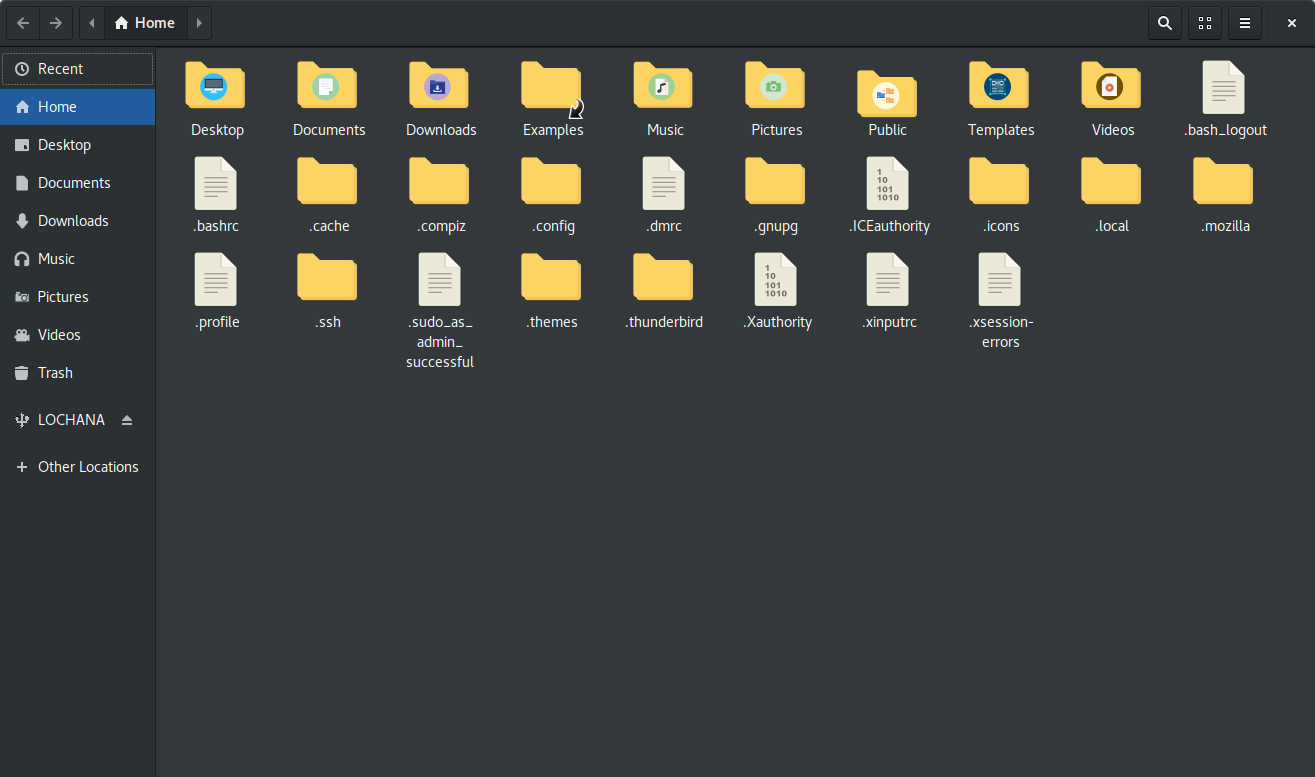
Task: Open the .gnupg folder
Action: pyautogui.click(x=775, y=181)
